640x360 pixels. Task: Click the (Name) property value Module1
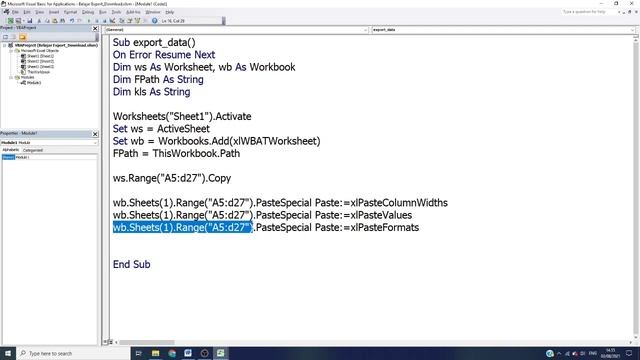pyautogui.click(x=56, y=157)
